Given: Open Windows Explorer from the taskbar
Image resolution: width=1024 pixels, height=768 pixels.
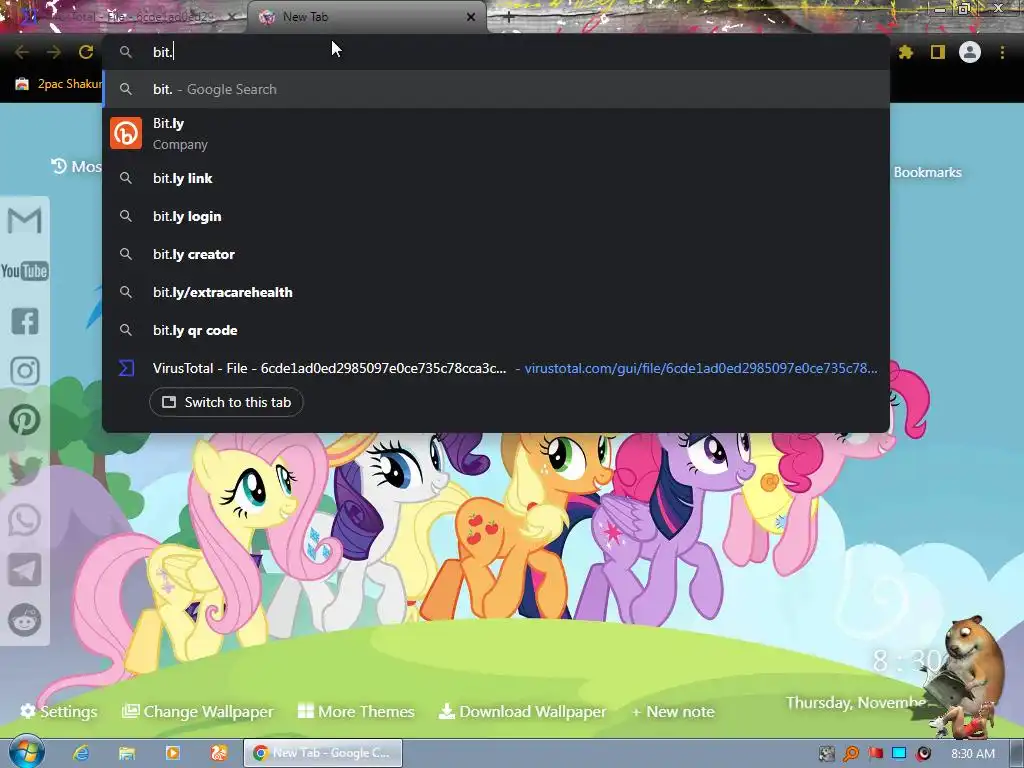Looking at the screenshot, I should (x=127, y=753).
